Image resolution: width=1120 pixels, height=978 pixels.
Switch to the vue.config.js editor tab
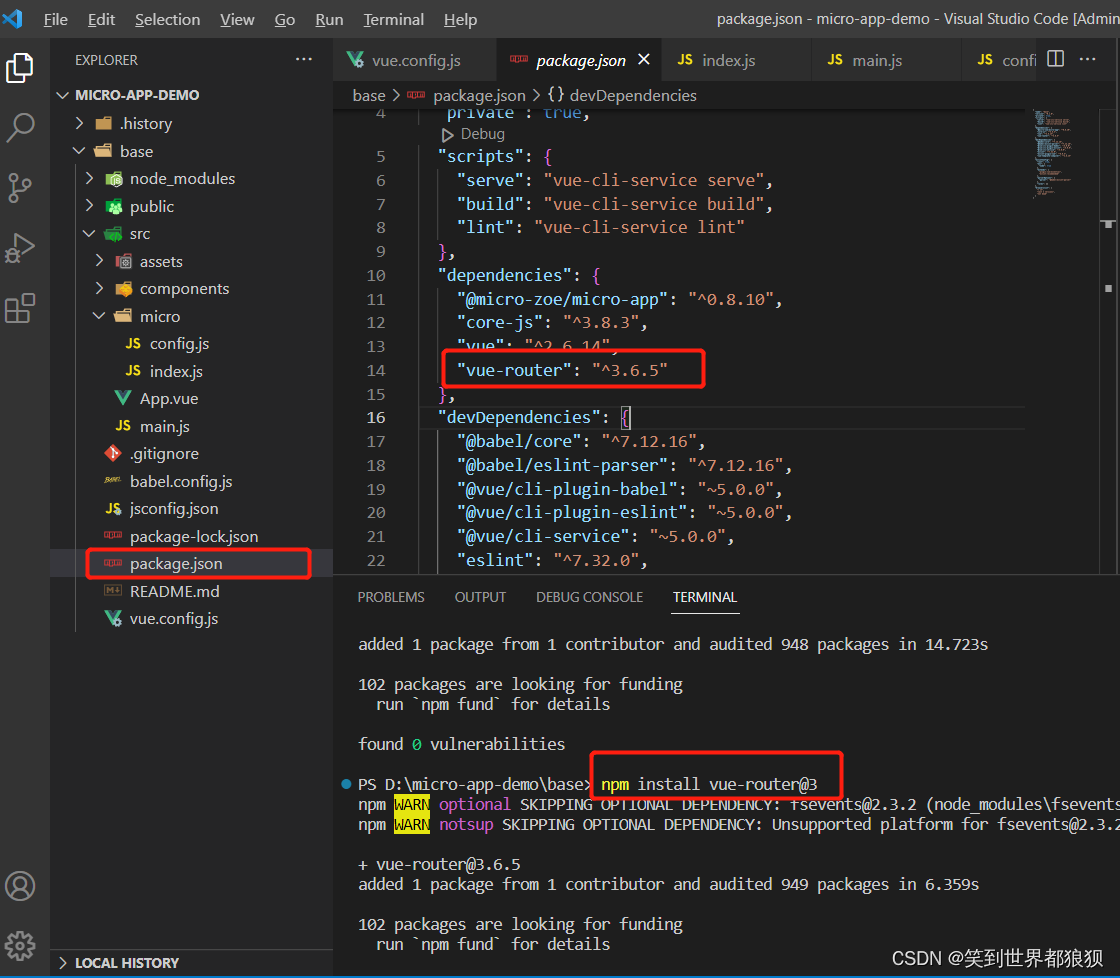pyautogui.click(x=415, y=60)
